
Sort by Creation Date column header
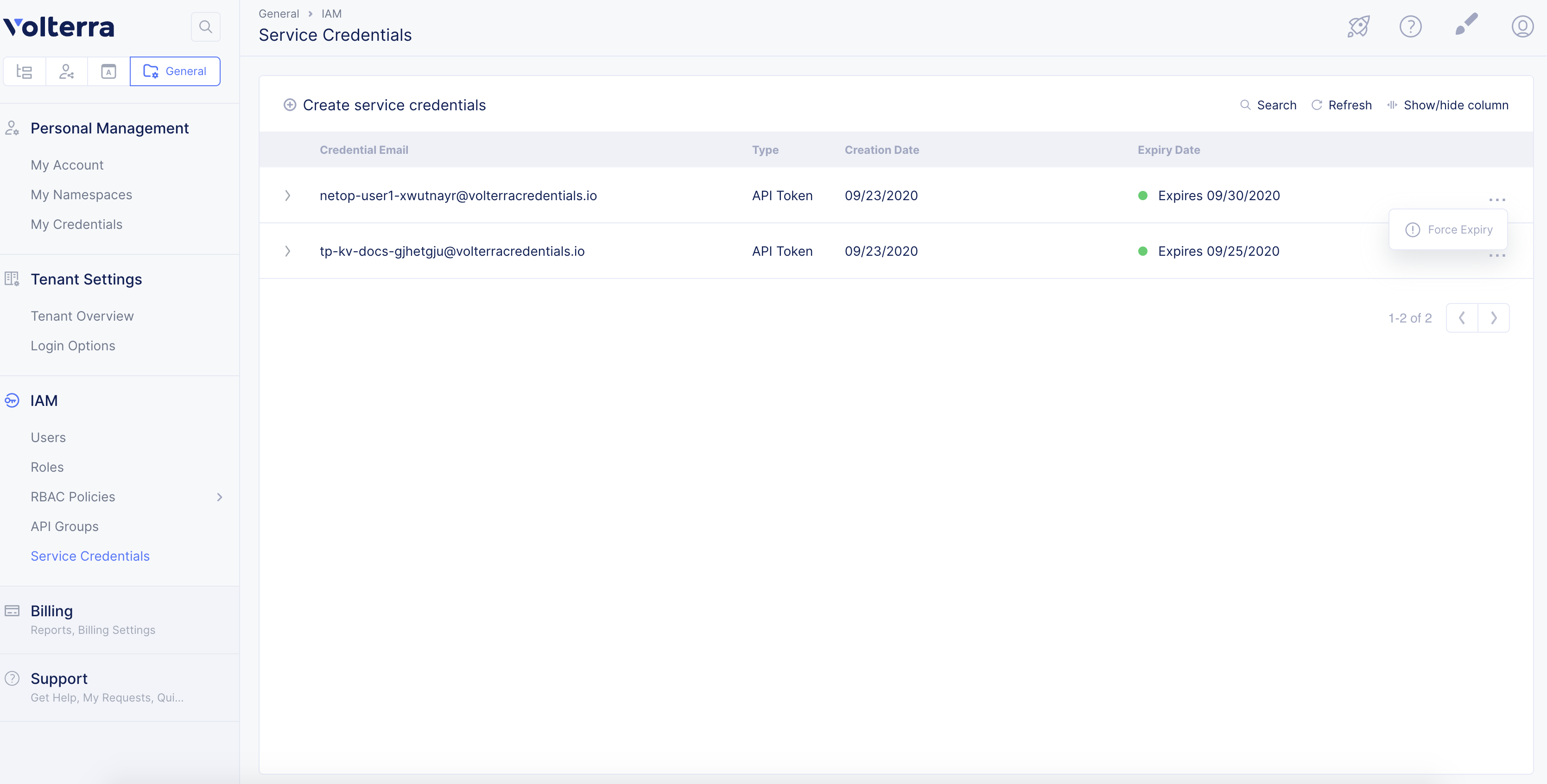[x=881, y=150]
